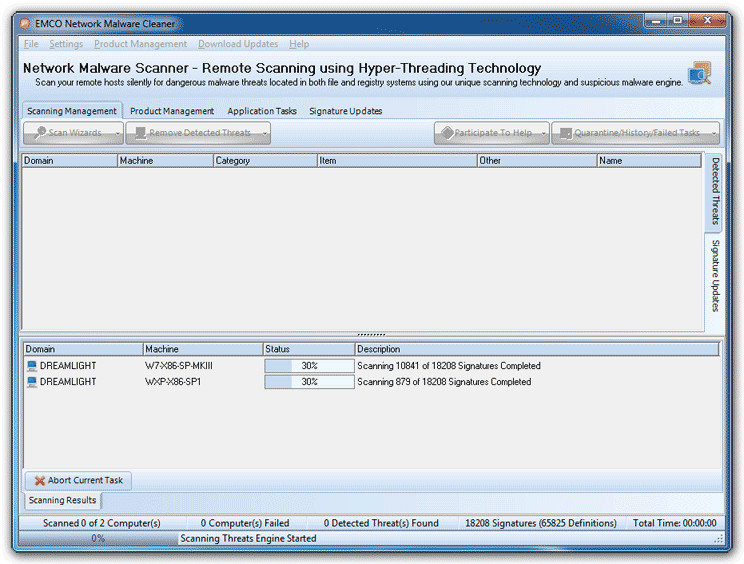
Task: Switch to Product Management tab
Action: [172, 111]
